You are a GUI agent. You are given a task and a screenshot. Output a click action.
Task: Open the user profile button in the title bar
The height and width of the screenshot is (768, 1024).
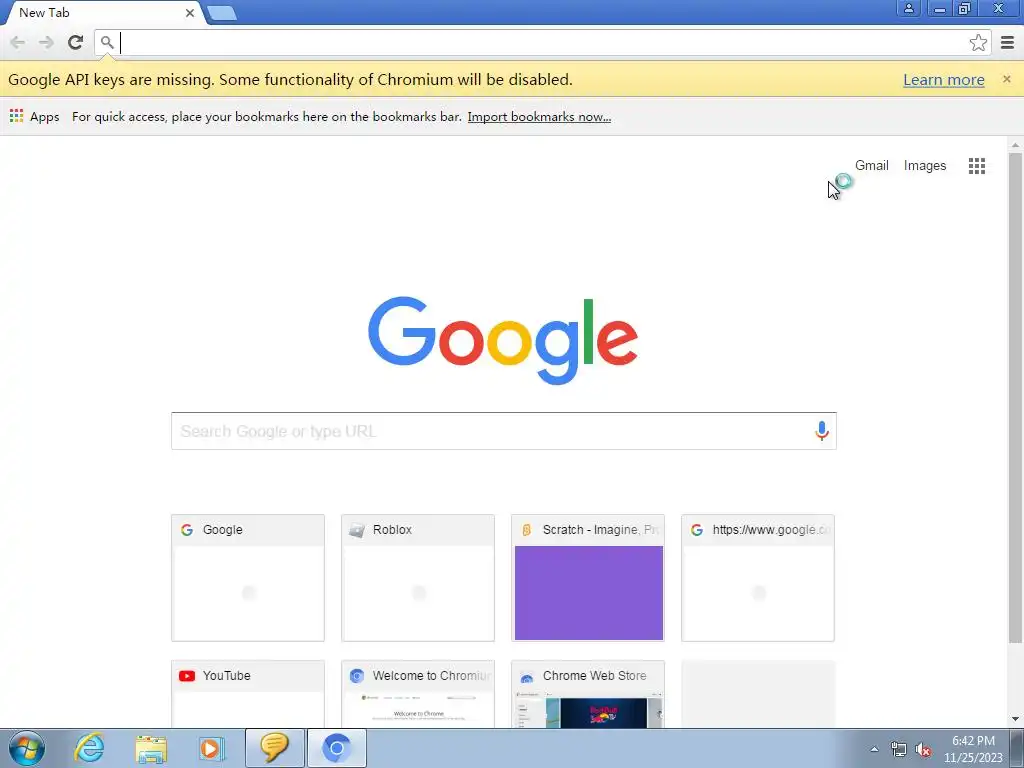[x=908, y=8]
